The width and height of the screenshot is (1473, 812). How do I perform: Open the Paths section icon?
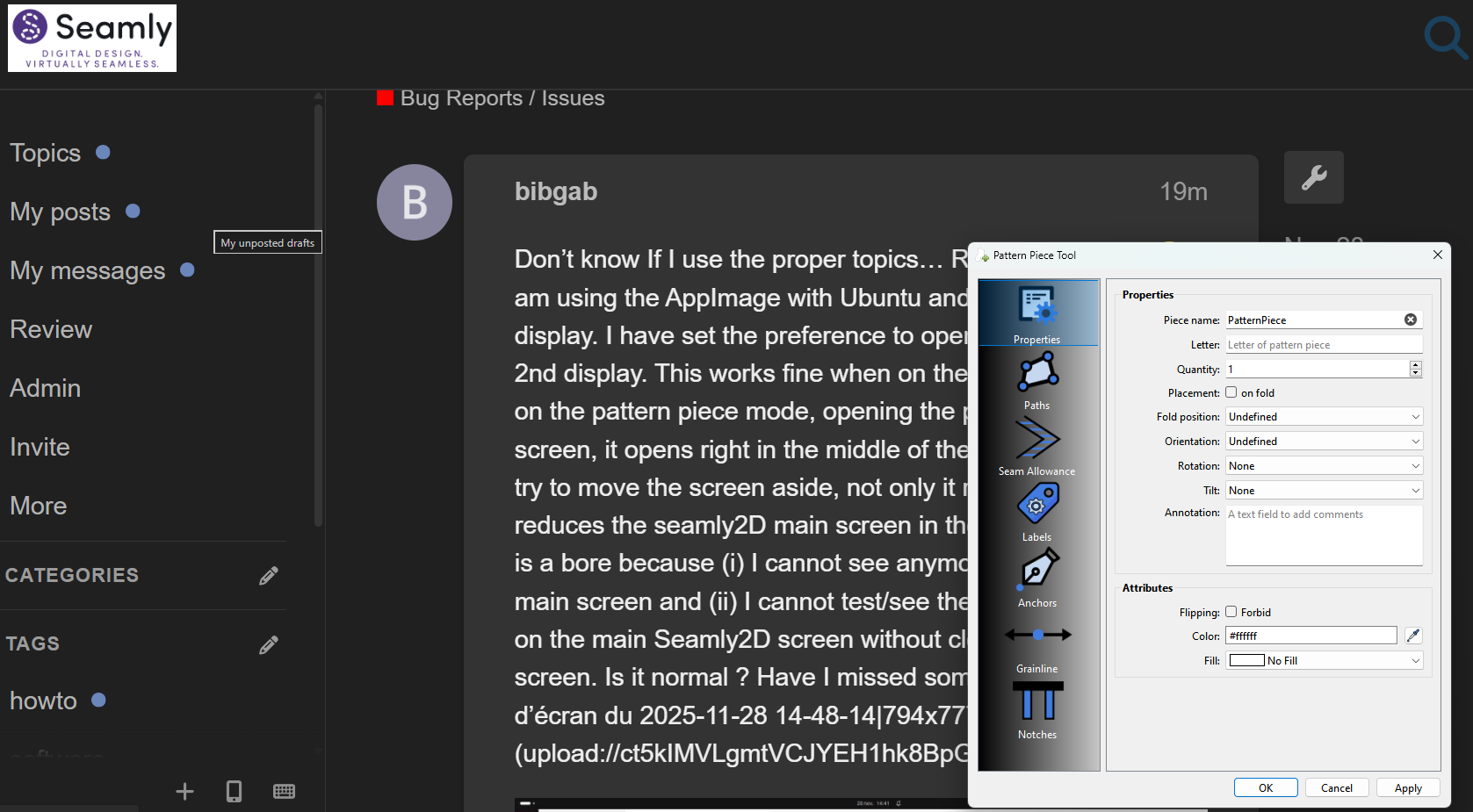pyautogui.click(x=1037, y=373)
